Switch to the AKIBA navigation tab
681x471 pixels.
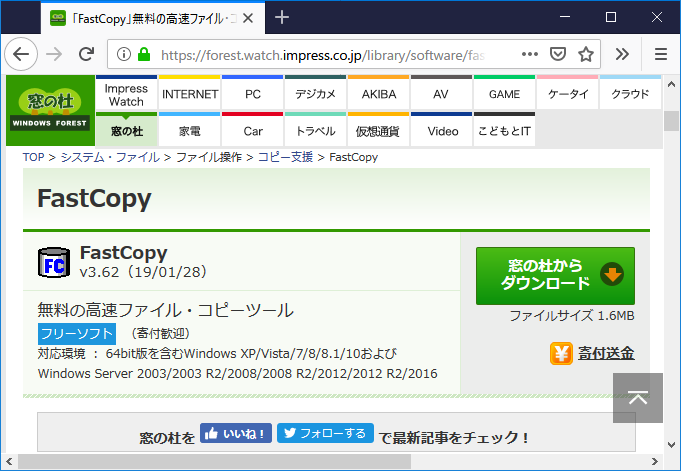(x=379, y=94)
